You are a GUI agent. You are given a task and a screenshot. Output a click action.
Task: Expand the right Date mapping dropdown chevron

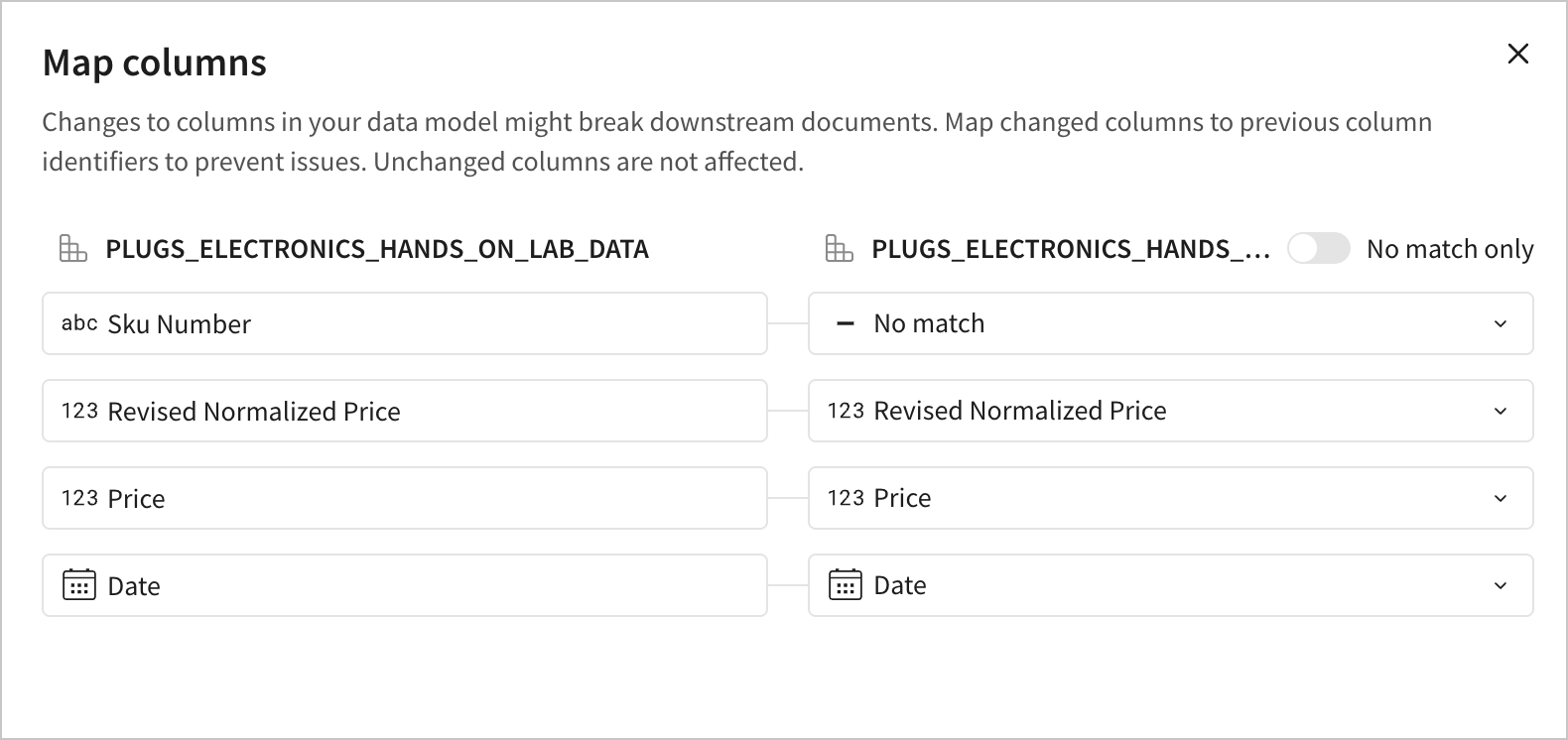click(x=1501, y=585)
